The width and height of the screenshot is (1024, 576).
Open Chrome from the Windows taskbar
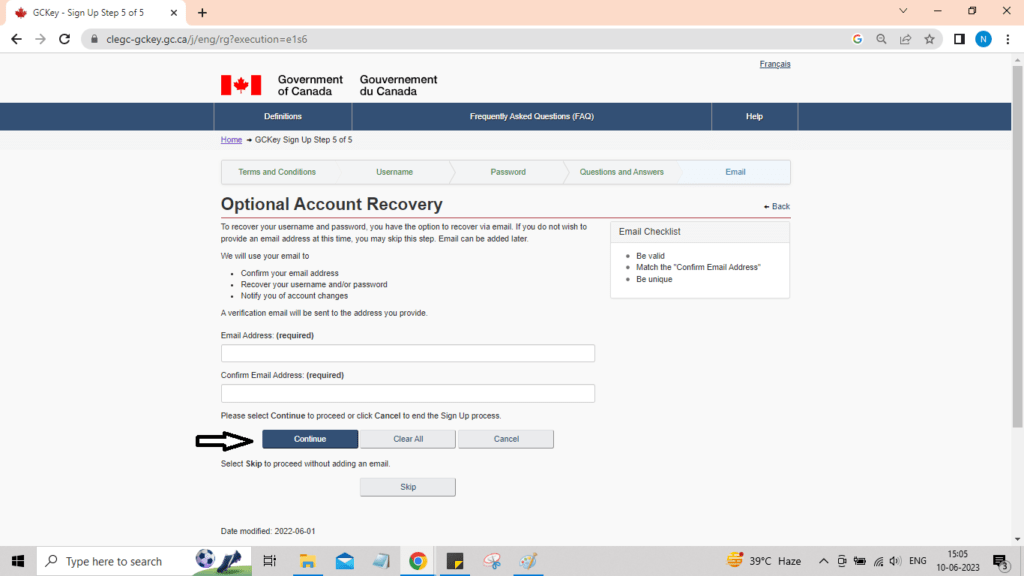417,561
